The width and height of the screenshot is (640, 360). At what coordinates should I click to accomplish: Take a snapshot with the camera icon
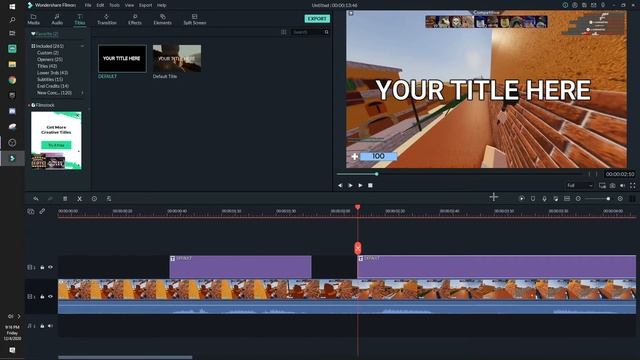(x=613, y=185)
